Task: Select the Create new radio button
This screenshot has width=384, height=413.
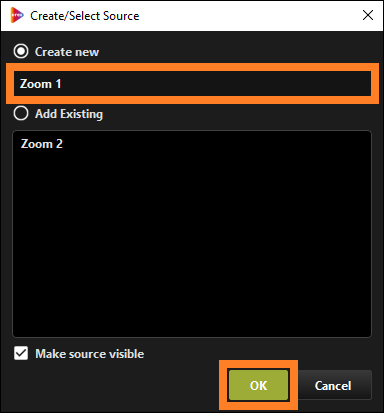Action: point(21,51)
